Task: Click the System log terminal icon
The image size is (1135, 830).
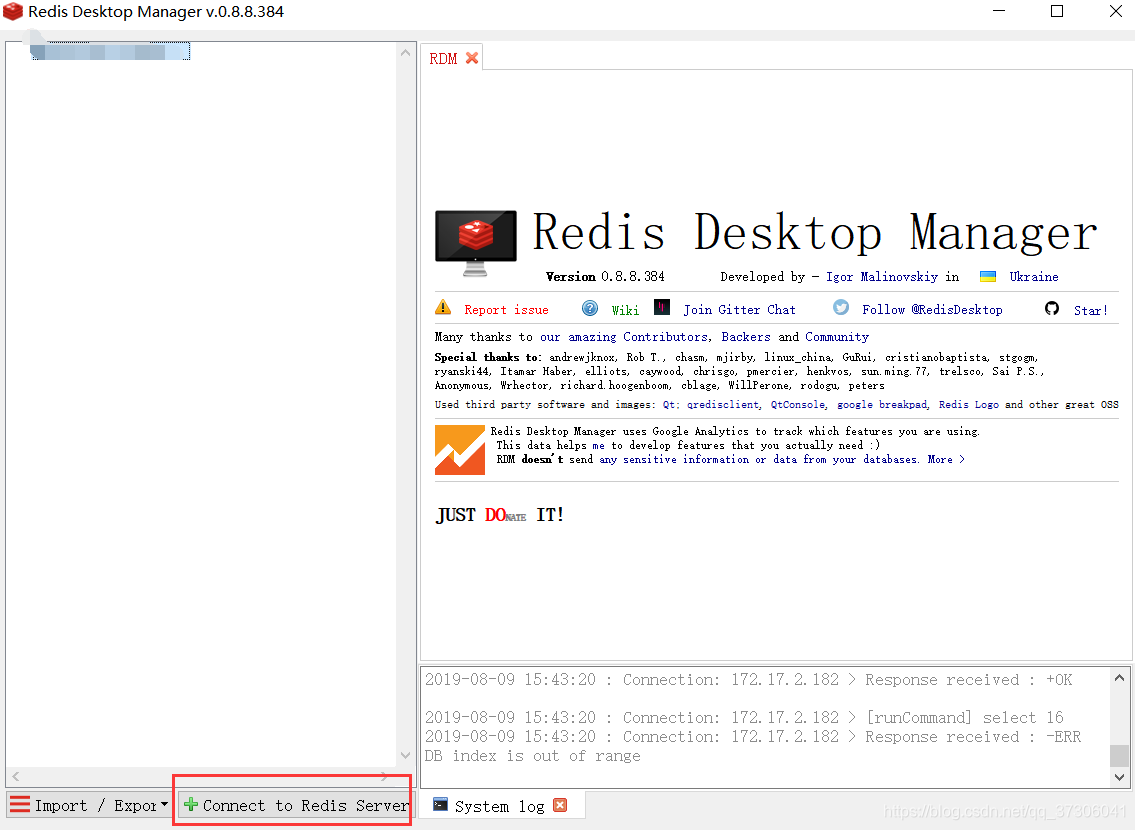Action: [x=440, y=804]
